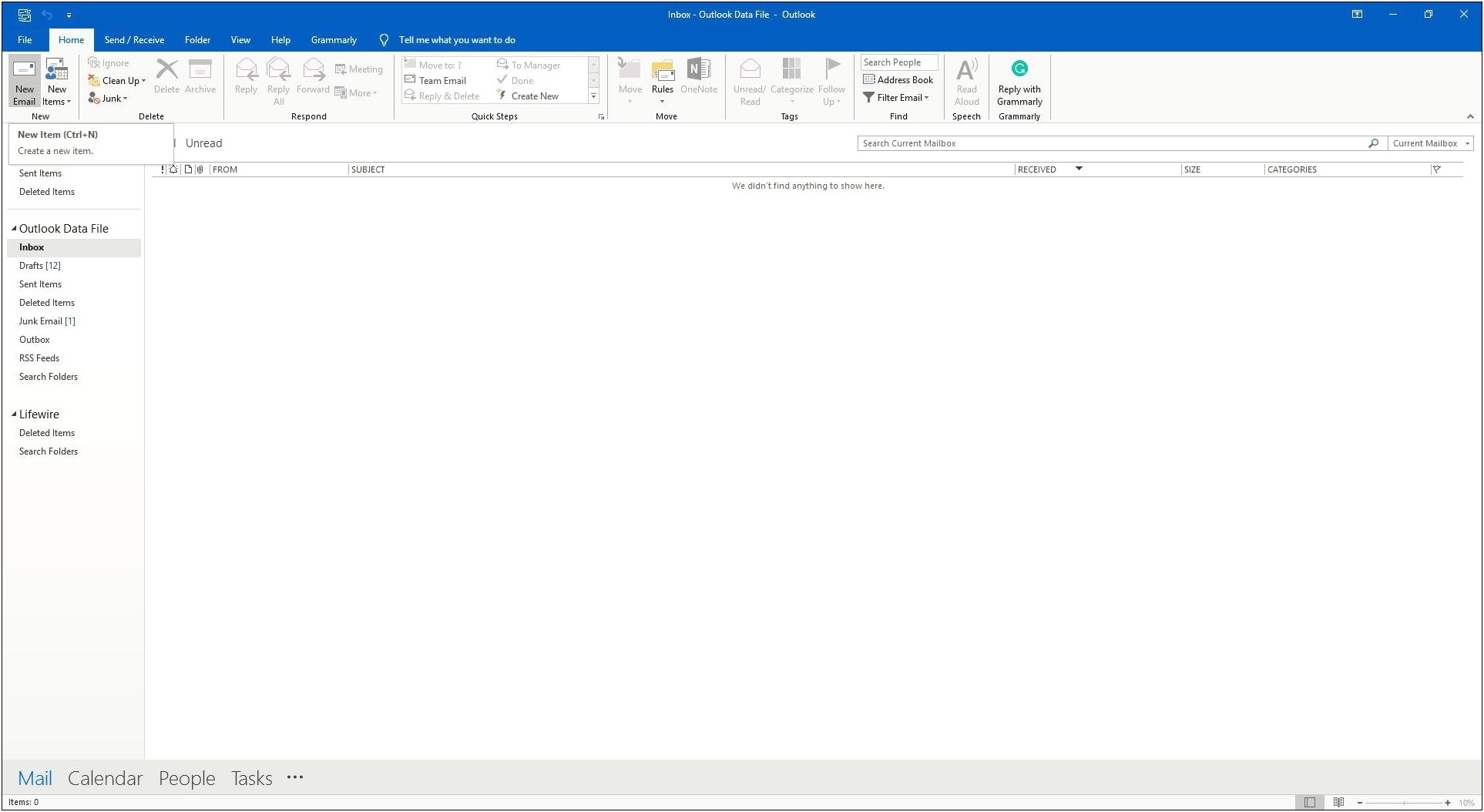Image resolution: width=1484 pixels, height=812 pixels.
Task: Click the attachment paperclip column header
Action: [x=200, y=169]
